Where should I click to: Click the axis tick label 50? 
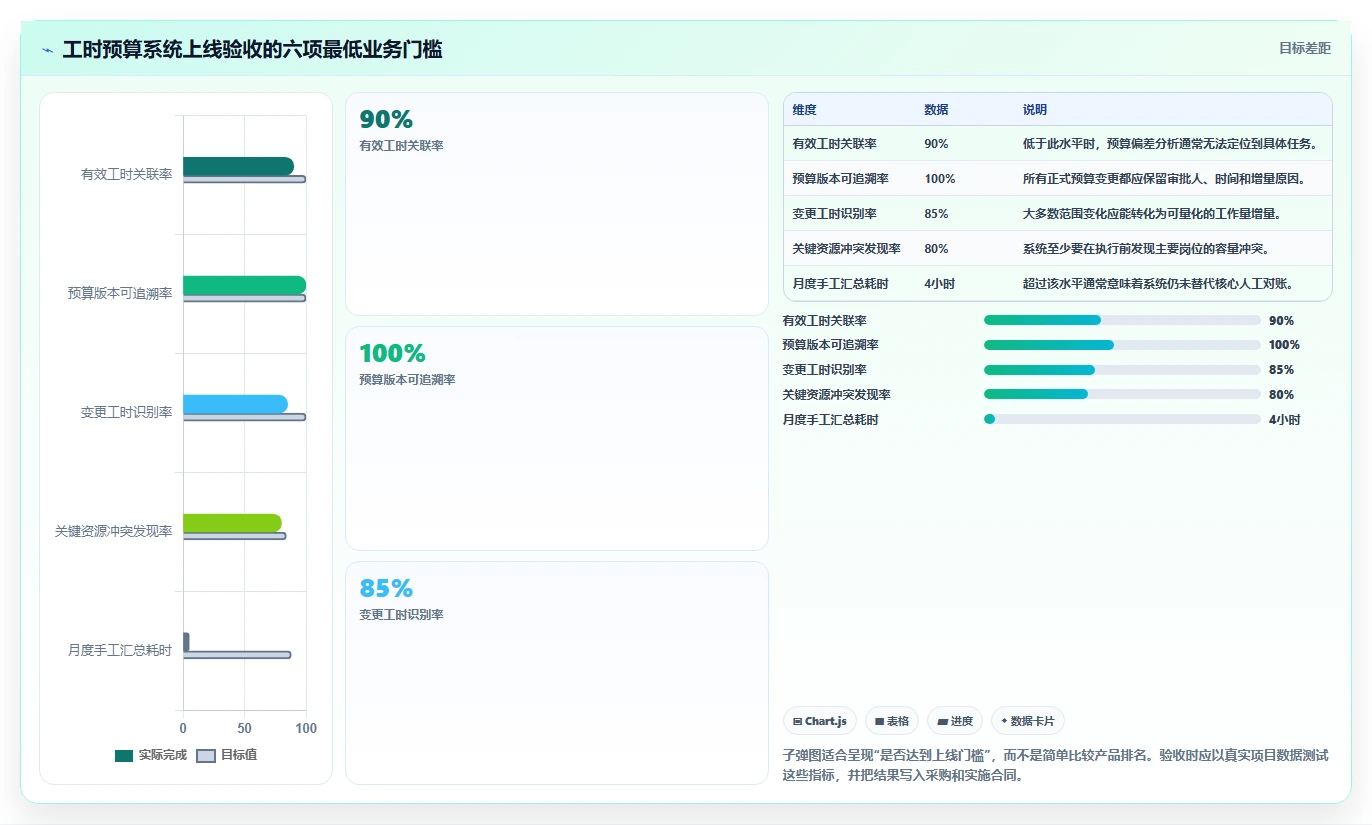(244, 729)
